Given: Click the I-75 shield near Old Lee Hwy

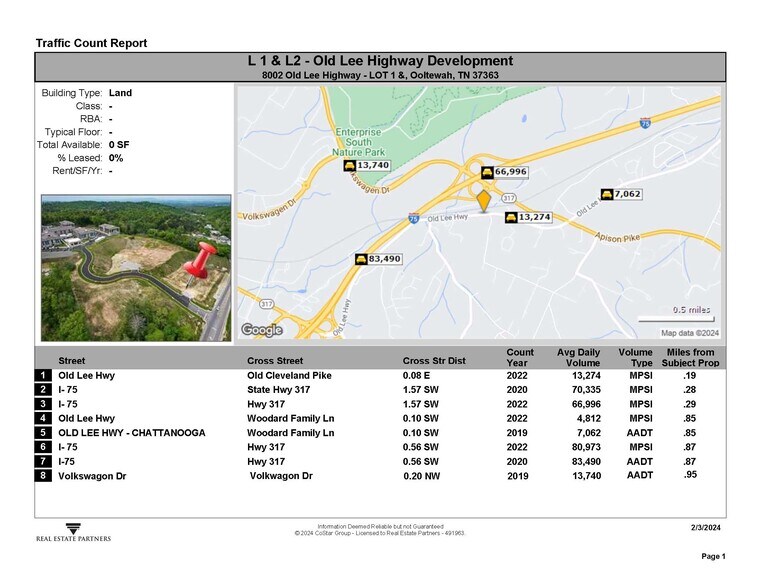Looking at the screenshot, I should [414, 219].
